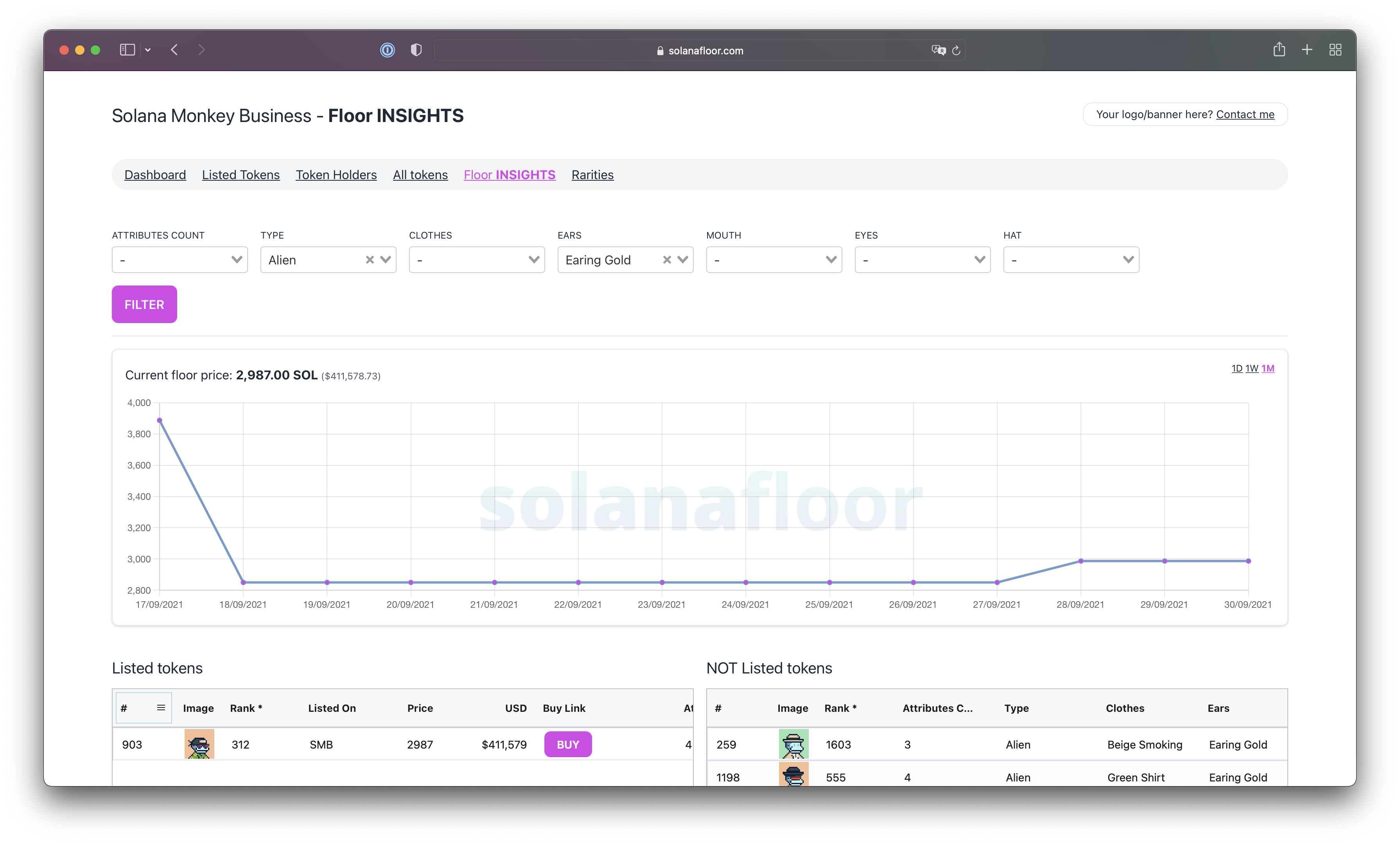Select the 1W chart range link

point(1252,368)
